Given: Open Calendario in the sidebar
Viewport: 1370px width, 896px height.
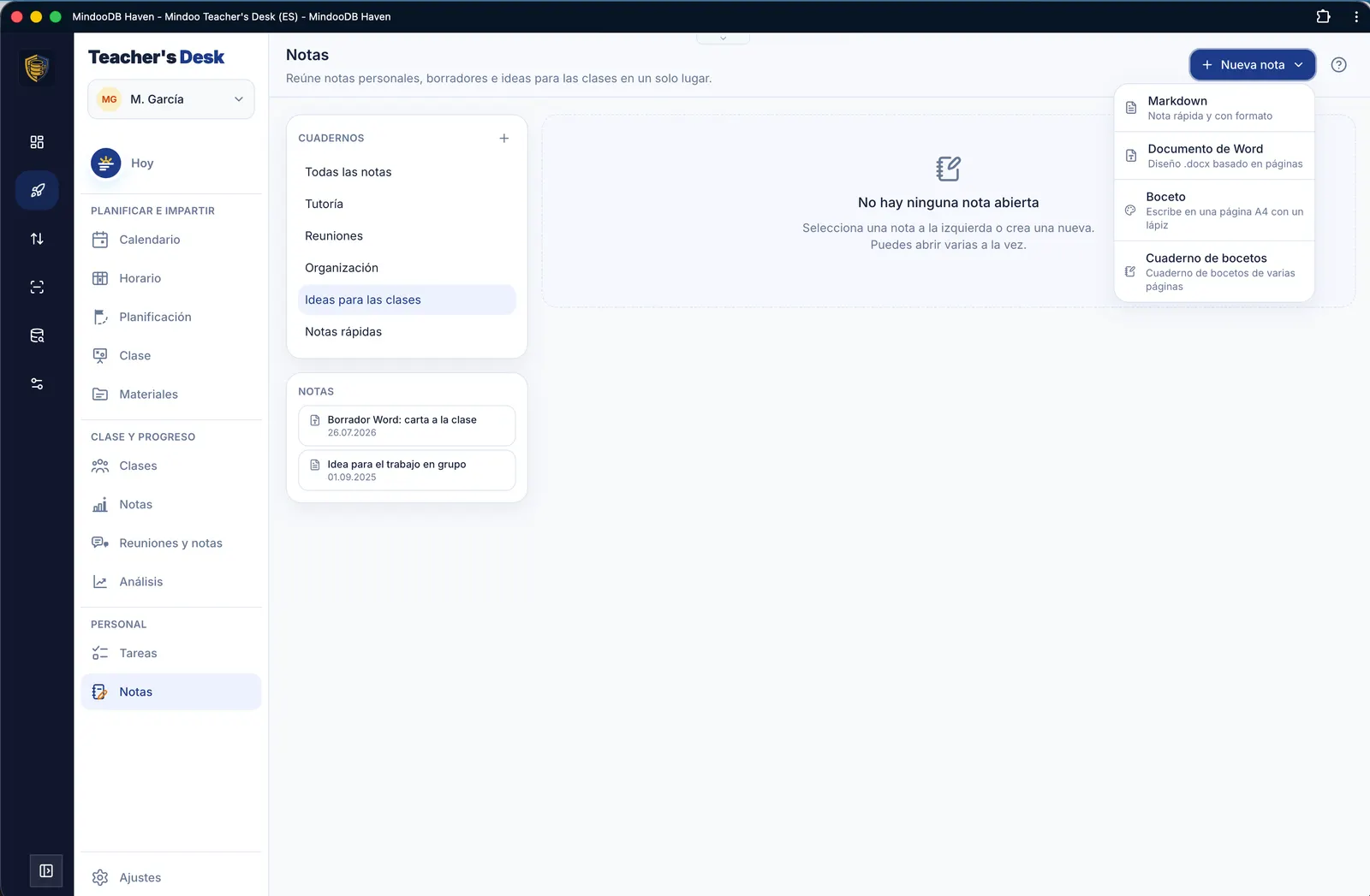Looking at the screenshot, I should point(171,240).
